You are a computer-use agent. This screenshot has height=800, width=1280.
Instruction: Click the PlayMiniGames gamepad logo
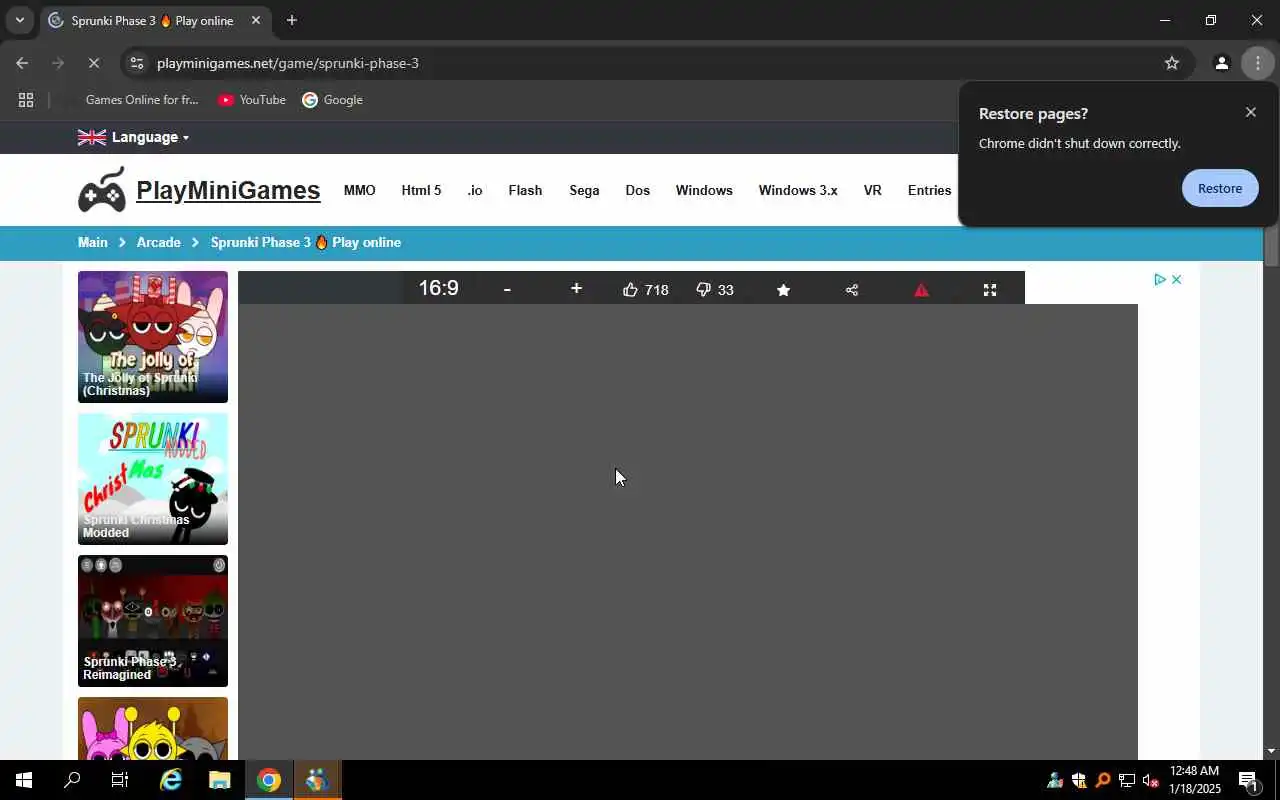pyautogui.click(x=102, y=189)
